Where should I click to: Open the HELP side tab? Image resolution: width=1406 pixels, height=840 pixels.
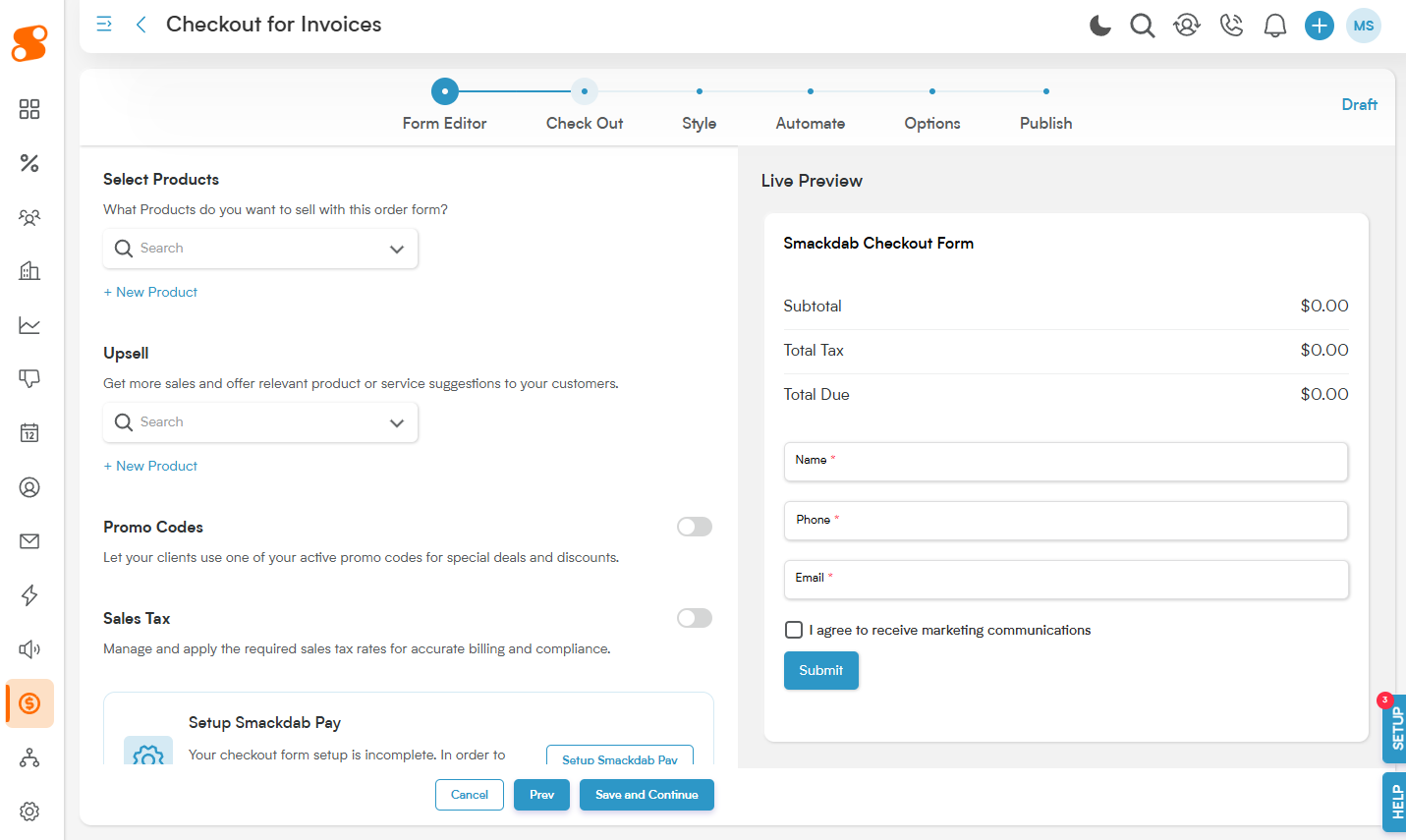click(x=1395, y=803)
